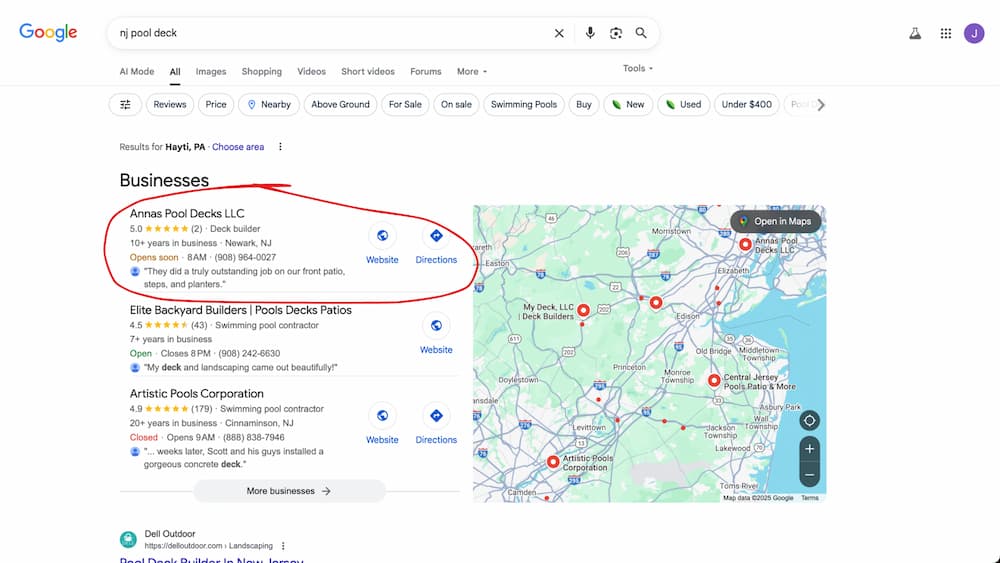Open the Google account avatar J
The height and width of the screenshot is (563, 1000).
point(974,34)
